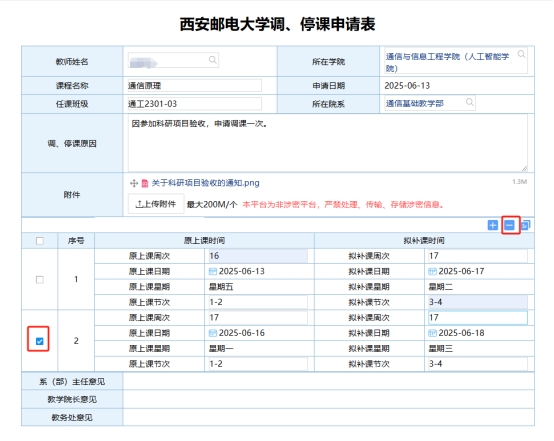
Task: Click the 上传附件 upload button
Action: pos(156,204)
